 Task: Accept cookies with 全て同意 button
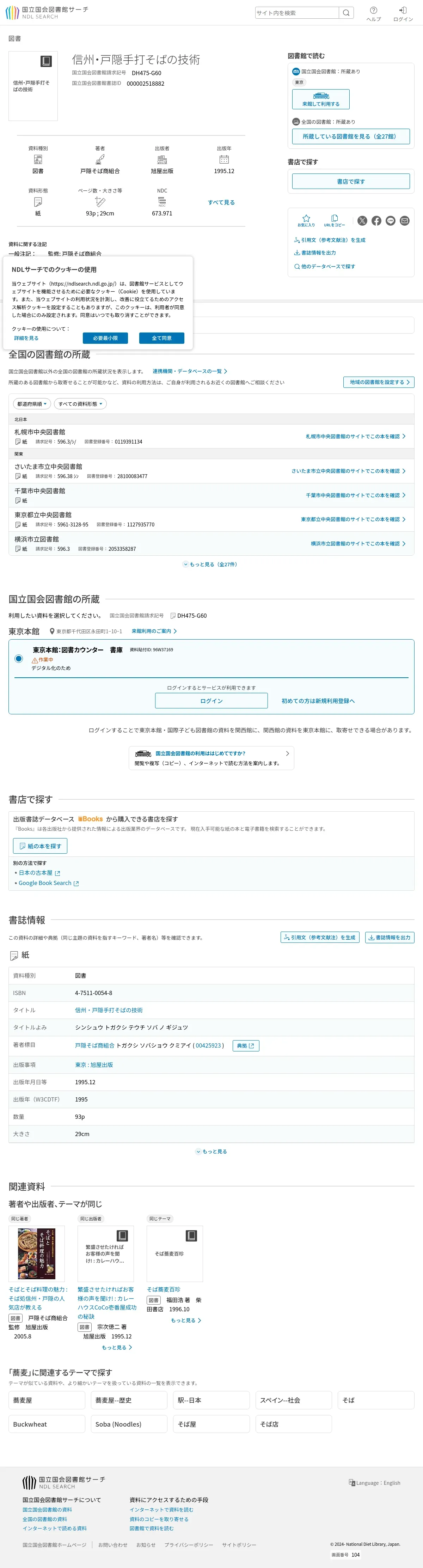(161, 338)
